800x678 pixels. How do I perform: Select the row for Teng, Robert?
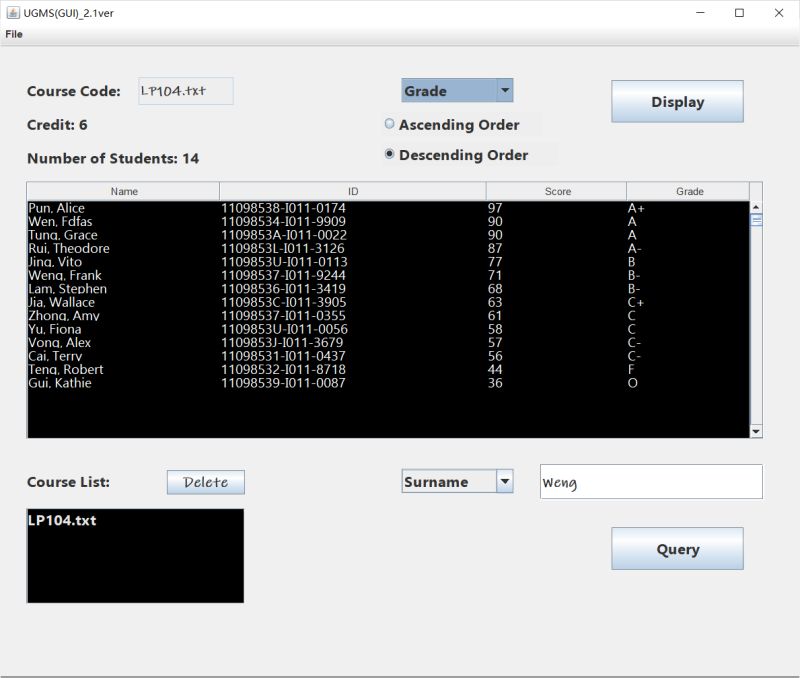388,369
